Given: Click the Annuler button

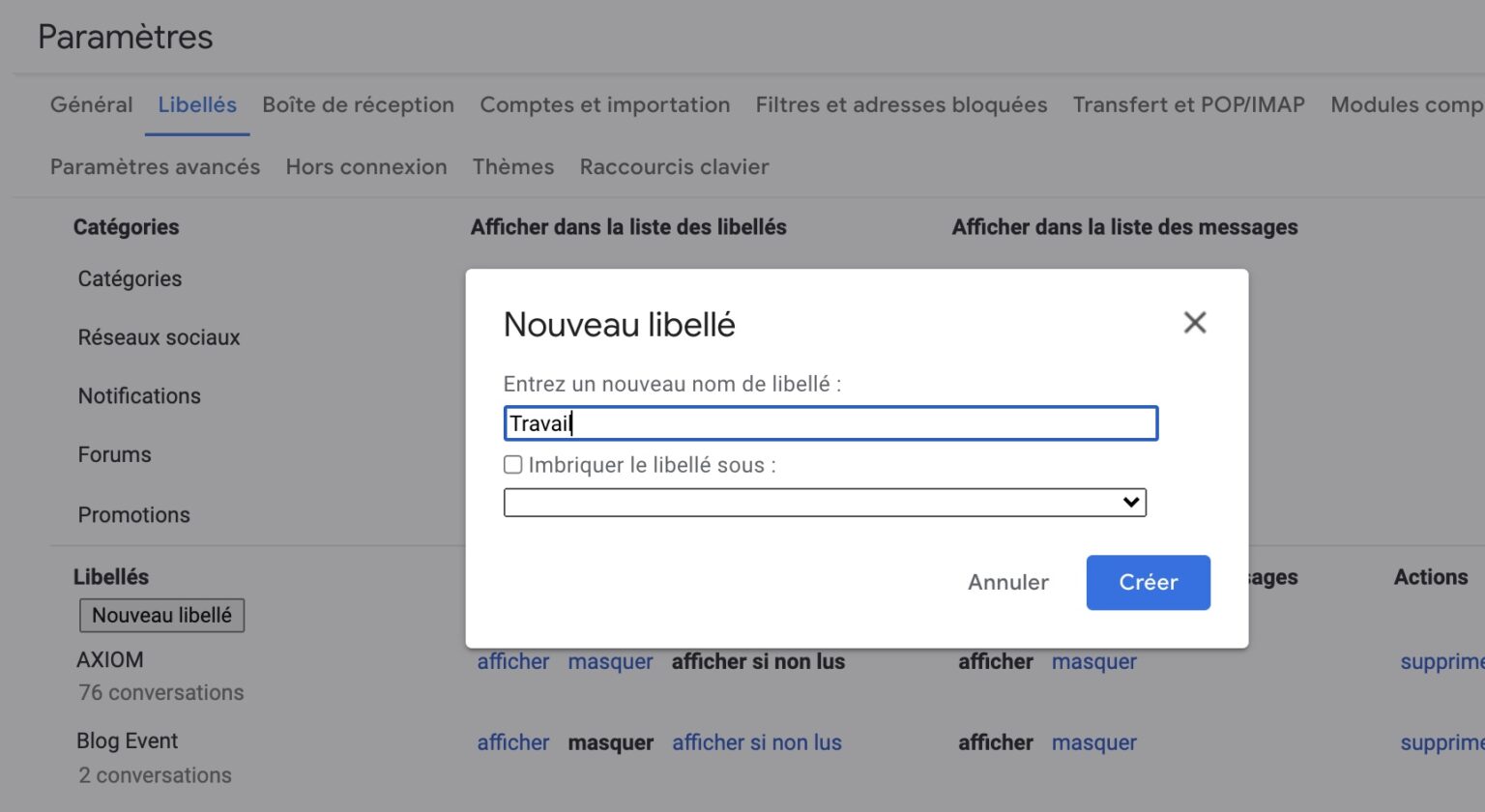Looking at the screenshot, I should [1007, 582].
